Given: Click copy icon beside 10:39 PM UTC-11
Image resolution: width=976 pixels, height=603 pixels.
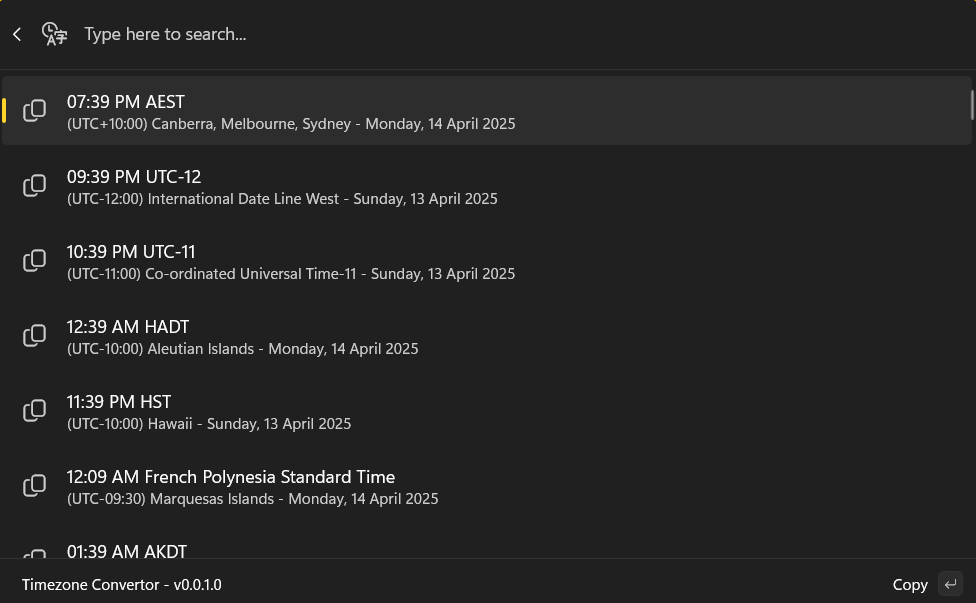Looking at the screenshot, I should click(x=35, y=260).
